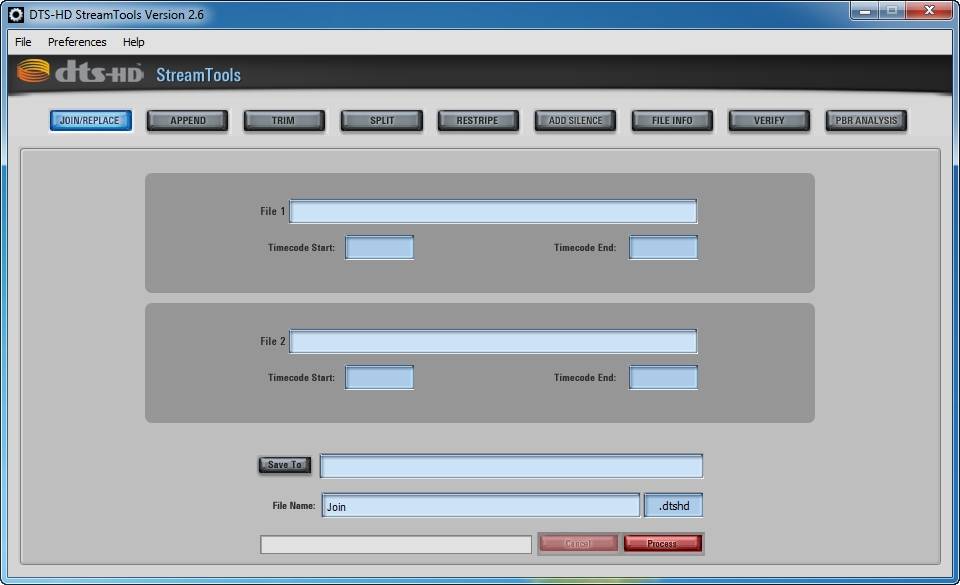
Task: Switch to the VERIFY tool
Action: coord(769,121)
